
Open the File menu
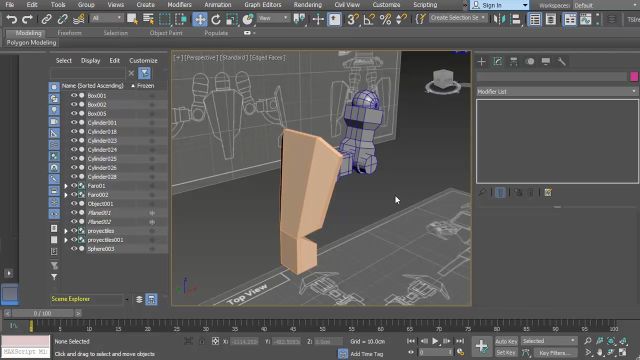[x=9, y=5]
